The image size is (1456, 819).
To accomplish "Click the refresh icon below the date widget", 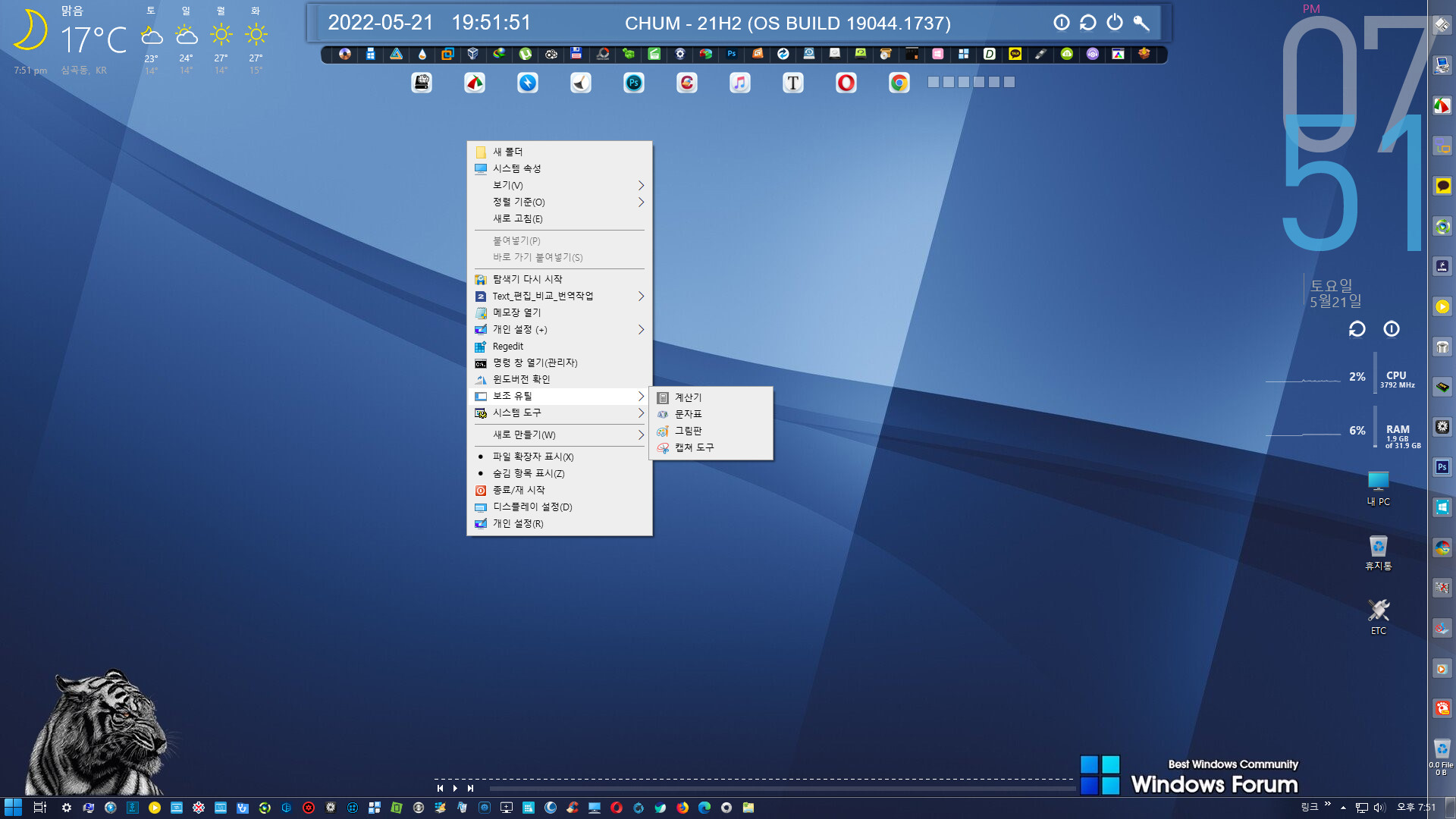I will pos(1357,329).
